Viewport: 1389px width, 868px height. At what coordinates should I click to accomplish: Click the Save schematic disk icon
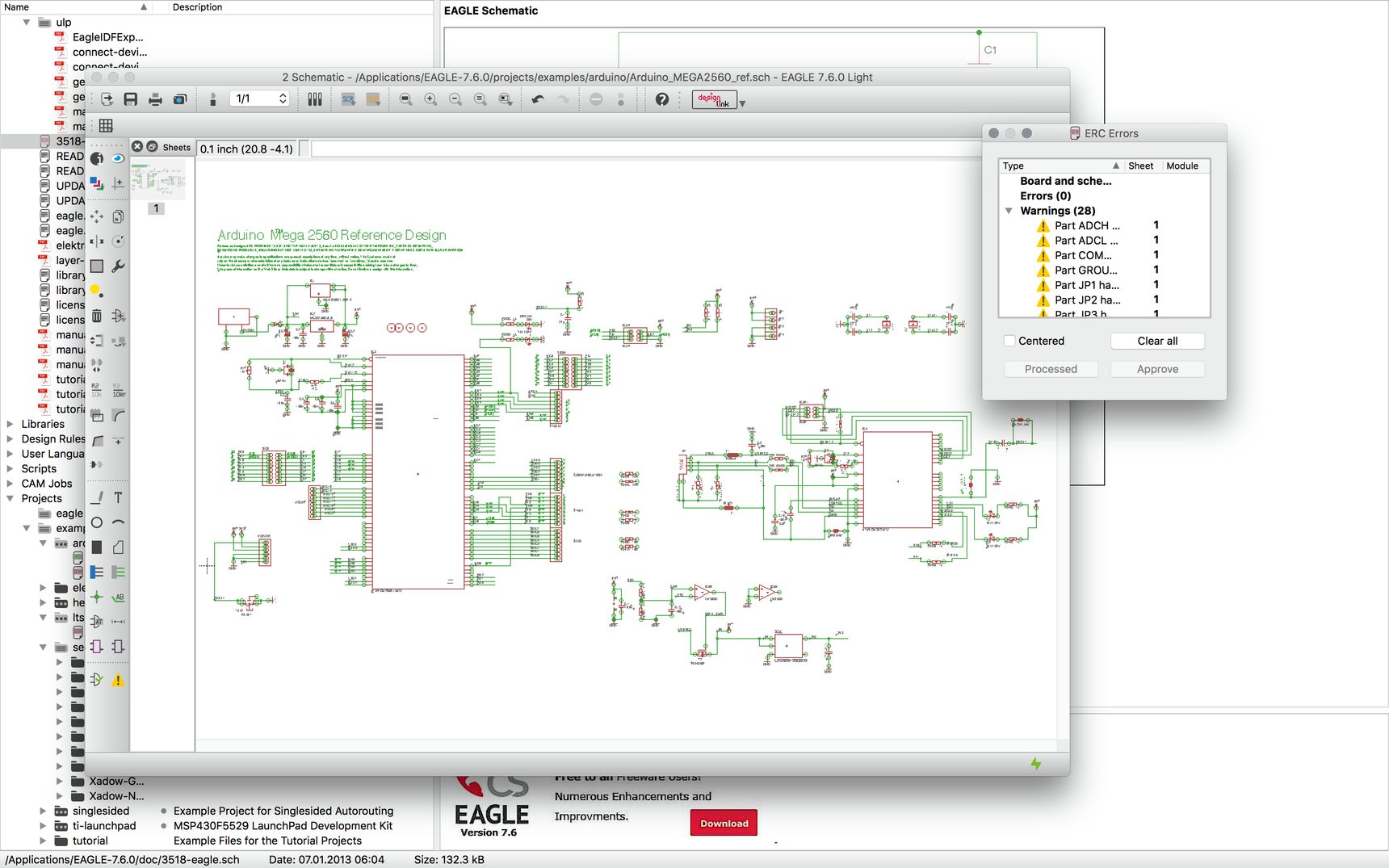click(131, 99)
